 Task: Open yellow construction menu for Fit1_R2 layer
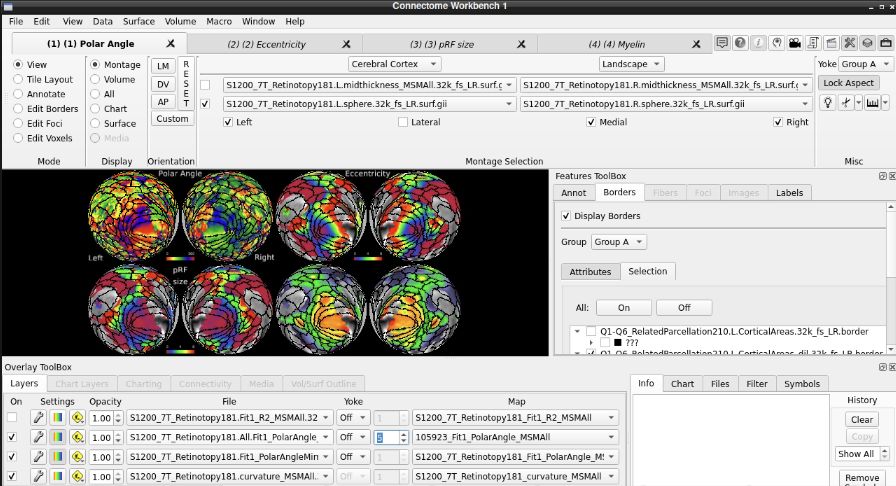[77, 418]
